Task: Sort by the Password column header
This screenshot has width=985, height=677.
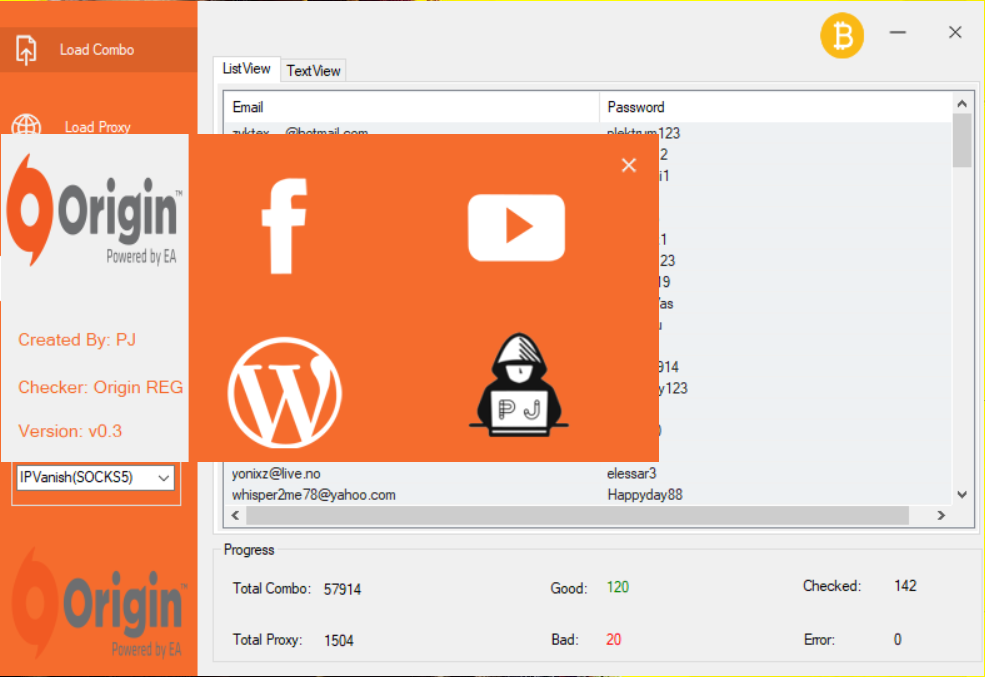Action: (775, 107)
